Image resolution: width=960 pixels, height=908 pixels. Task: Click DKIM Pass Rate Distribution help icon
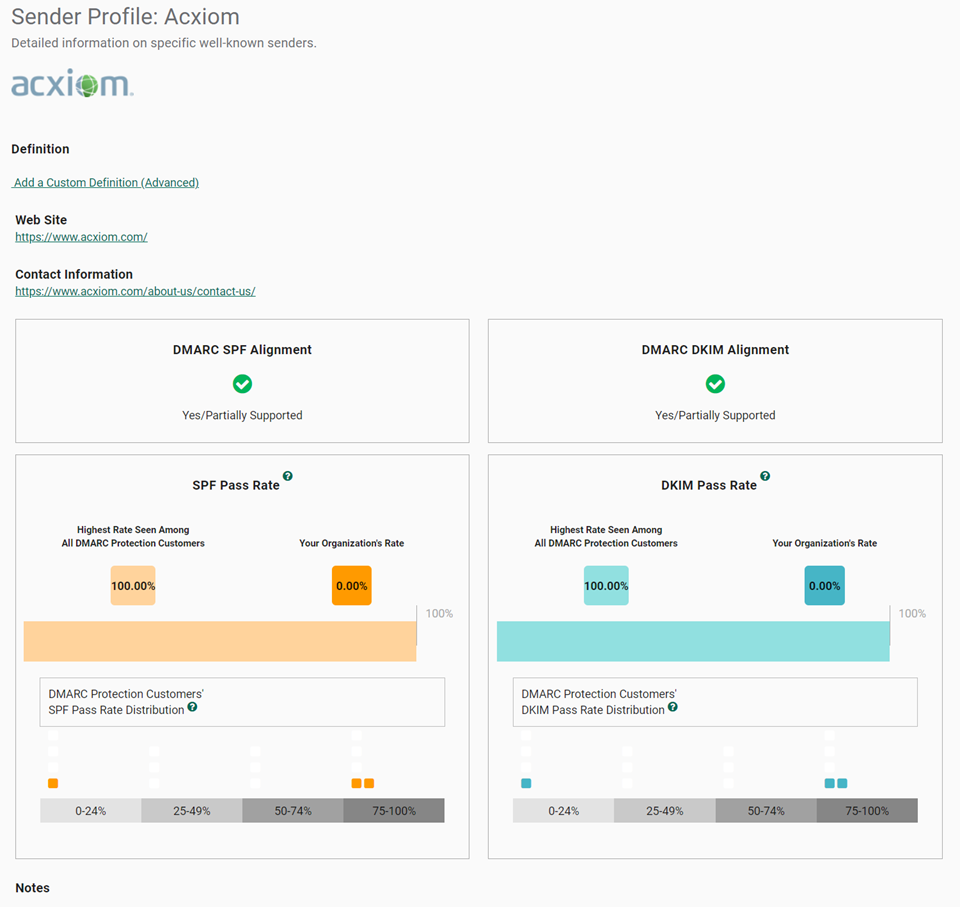click(673, 707)
